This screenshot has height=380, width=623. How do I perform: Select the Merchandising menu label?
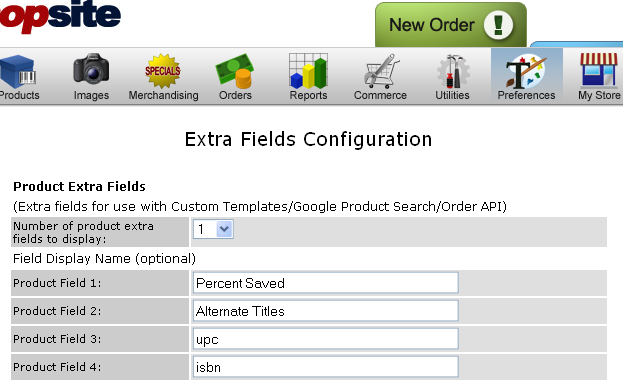click(x=163, y=95)
